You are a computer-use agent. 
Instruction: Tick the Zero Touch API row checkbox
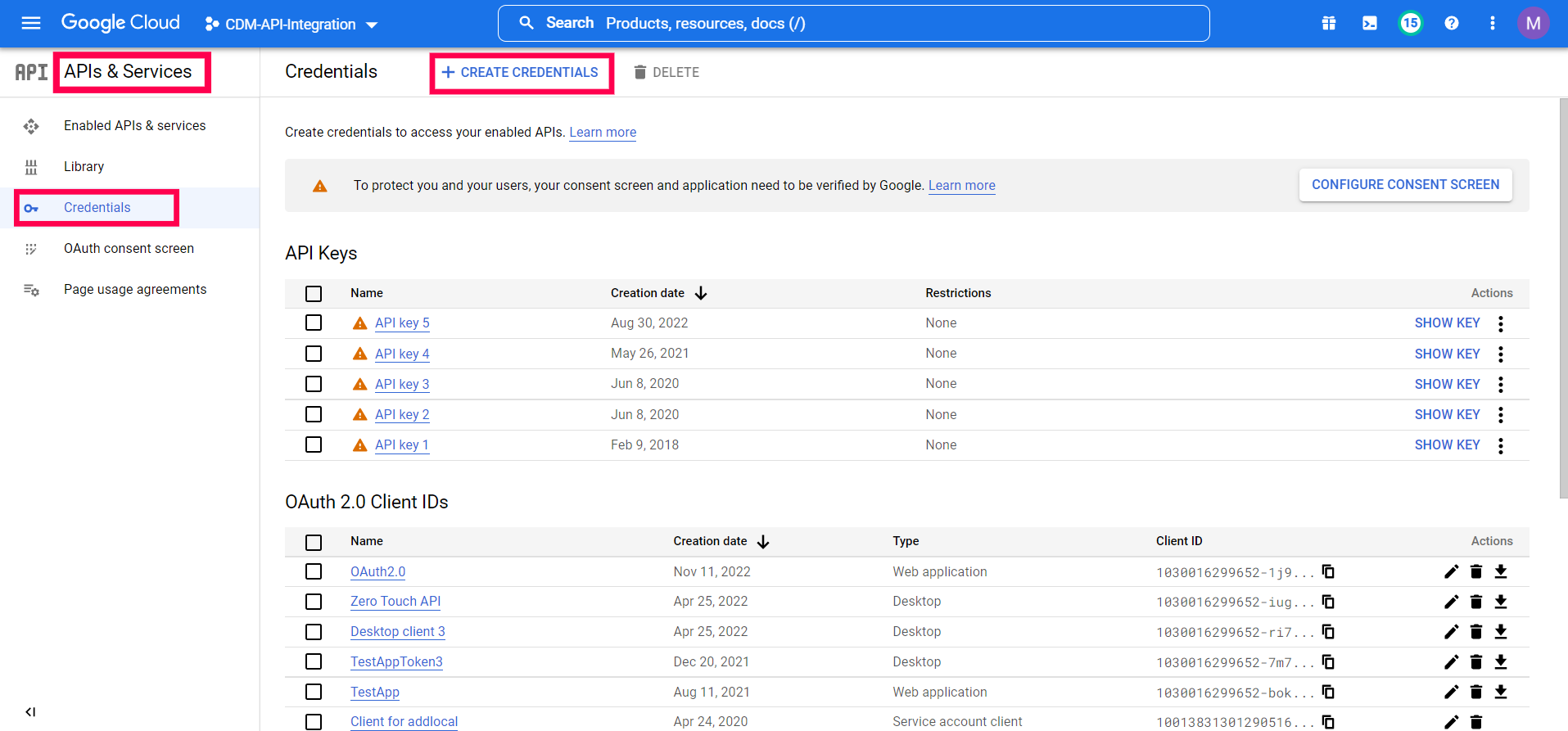pyautogui.click(x=314, y=602)
